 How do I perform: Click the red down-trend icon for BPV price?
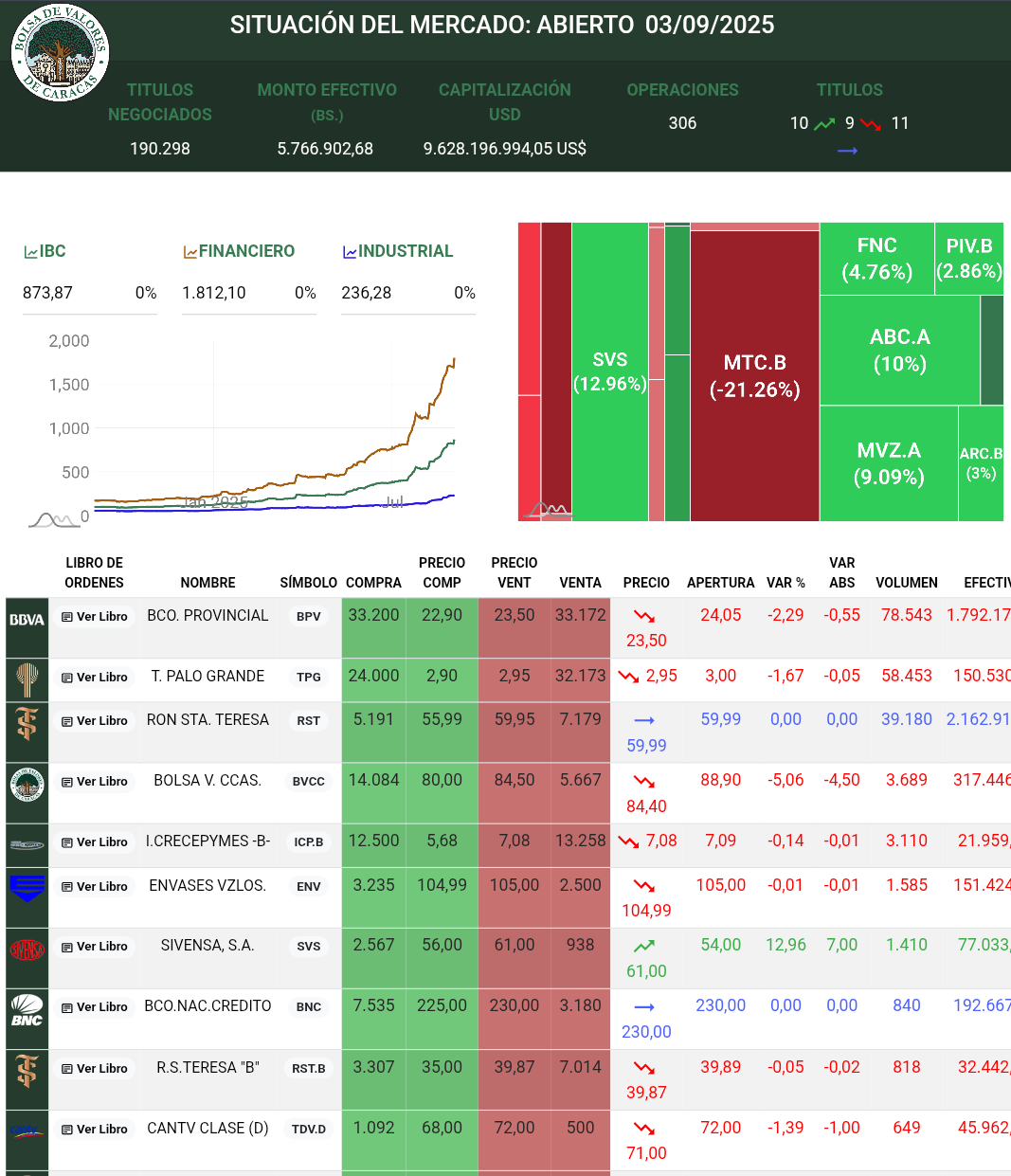(x=644, y=616)
